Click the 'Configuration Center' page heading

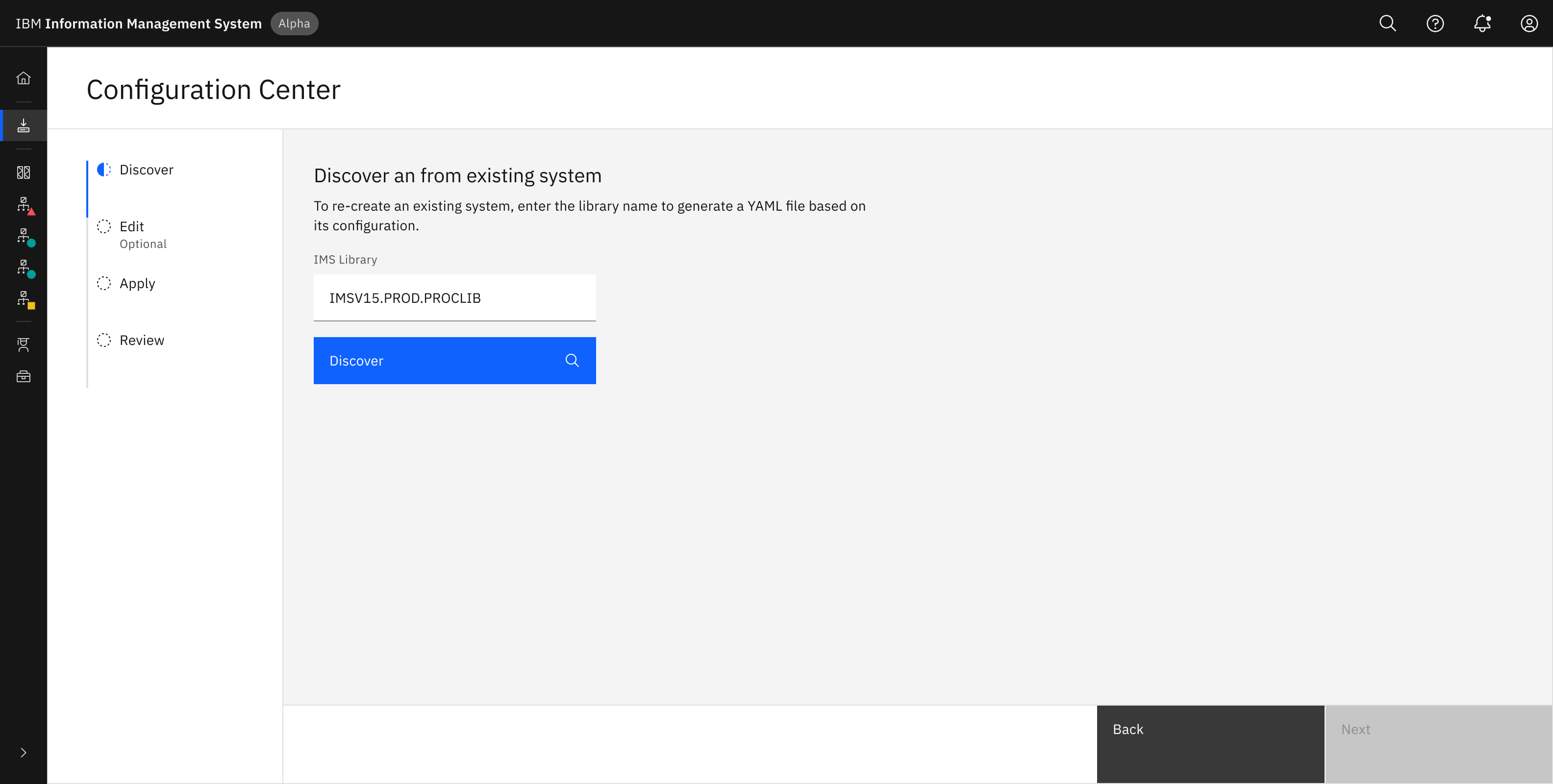tap(213, 90)
